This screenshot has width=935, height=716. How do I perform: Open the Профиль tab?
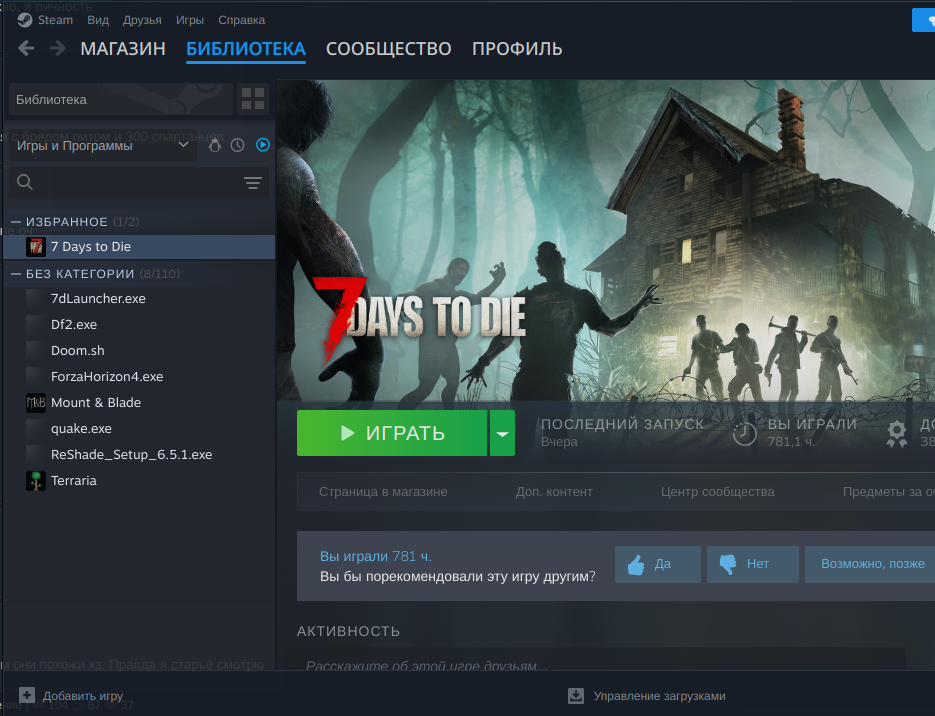[517, 49]
